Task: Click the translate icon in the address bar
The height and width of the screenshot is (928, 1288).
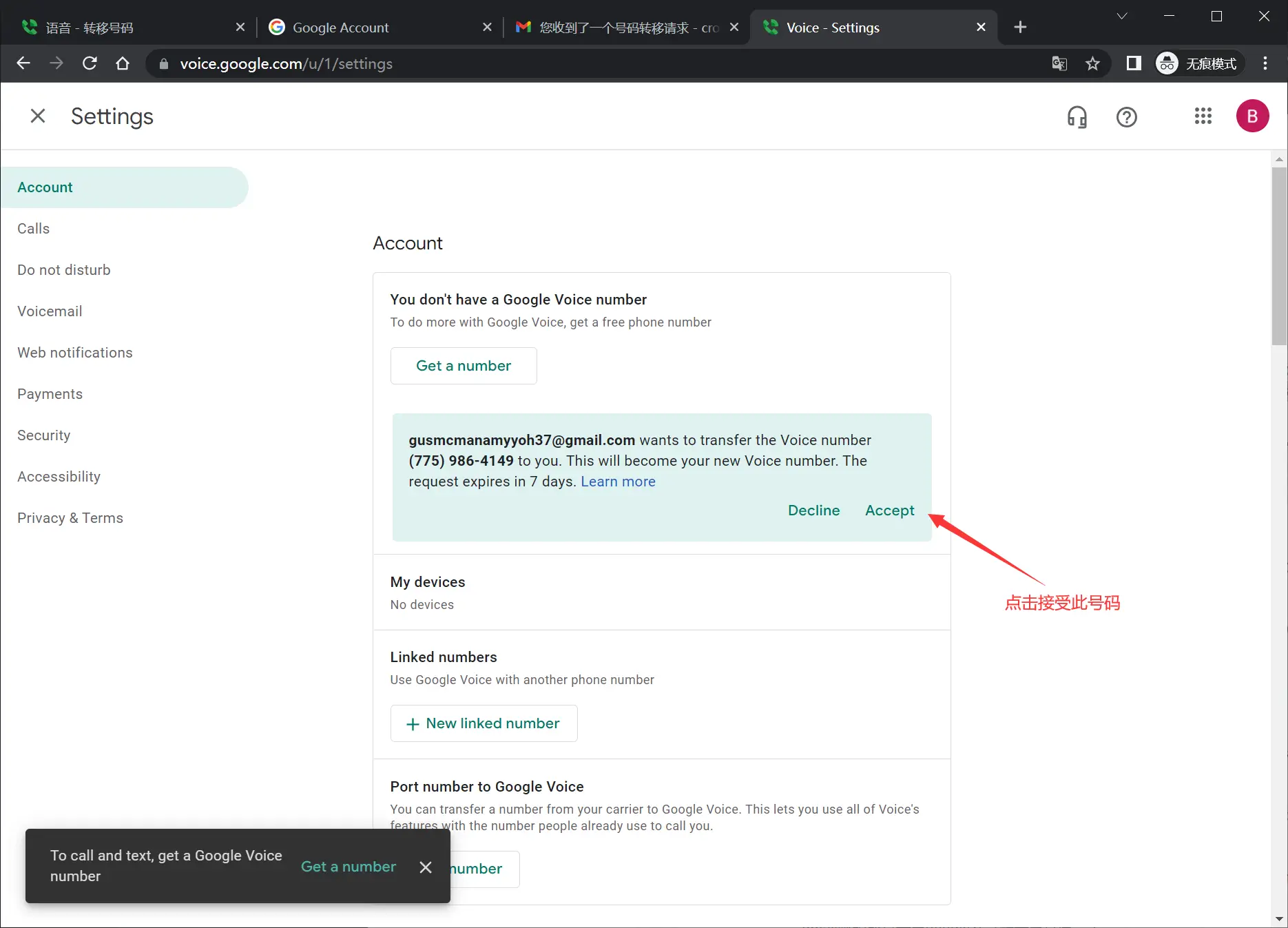Action: (x=1059, y=63)
